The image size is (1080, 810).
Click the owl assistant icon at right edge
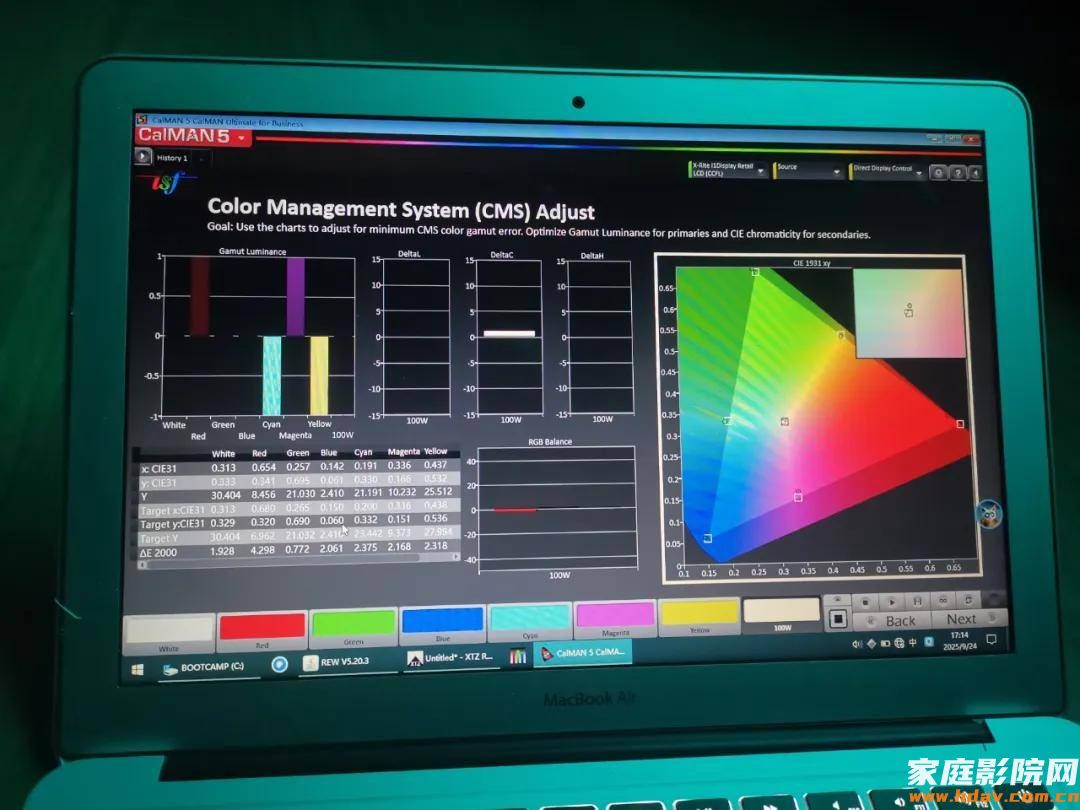(989, 514)
